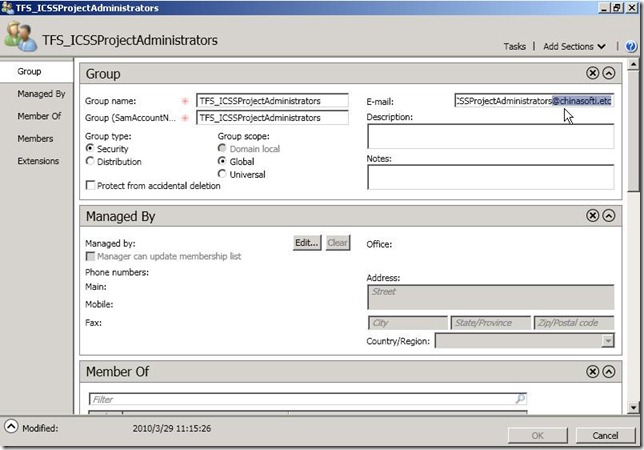The height and width of the screenshot is (450, 644).
Task: Click the Group name input field
Action: (x=272, y=101)
